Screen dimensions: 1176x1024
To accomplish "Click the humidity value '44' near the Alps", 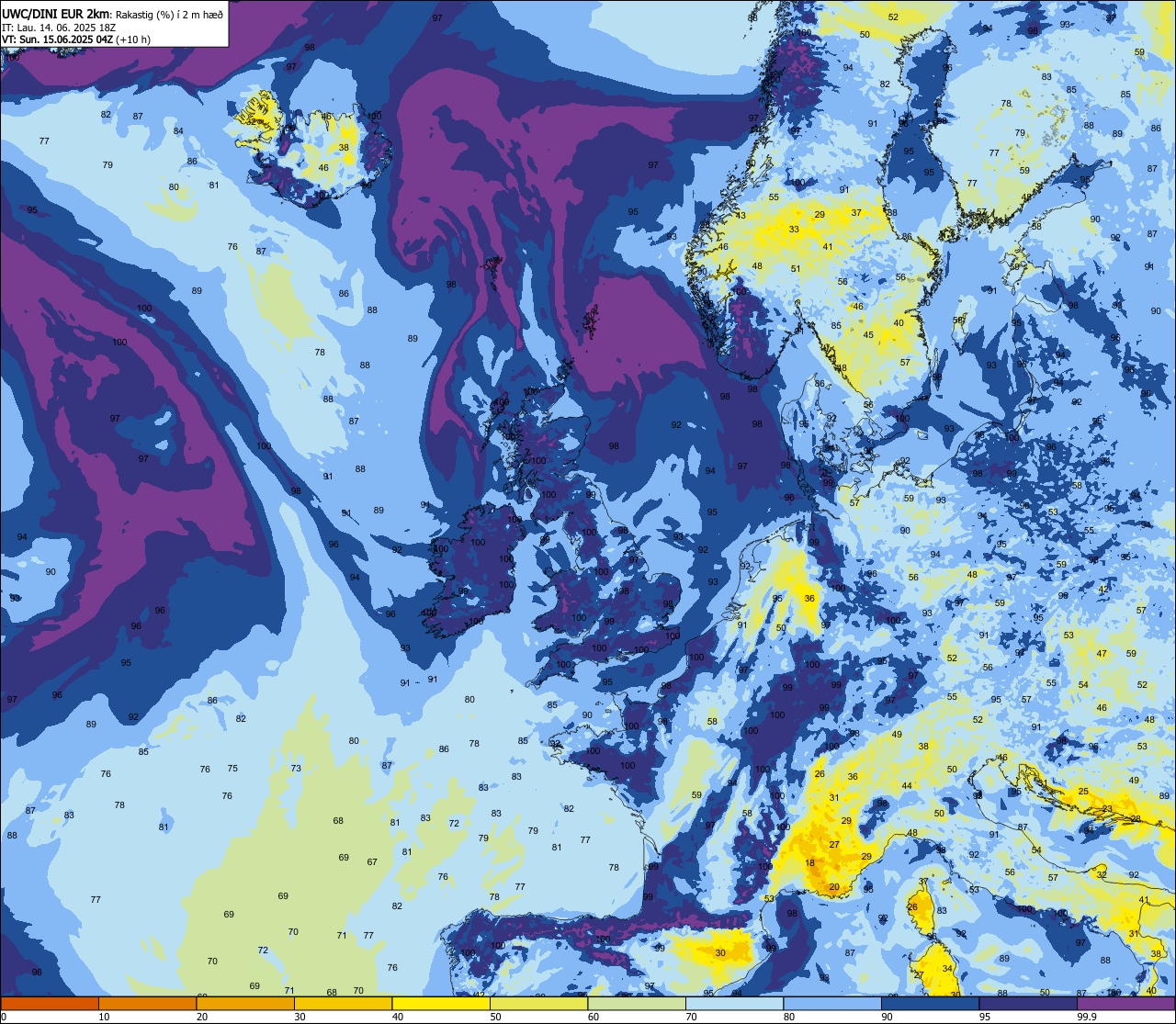I will [907, 786].
